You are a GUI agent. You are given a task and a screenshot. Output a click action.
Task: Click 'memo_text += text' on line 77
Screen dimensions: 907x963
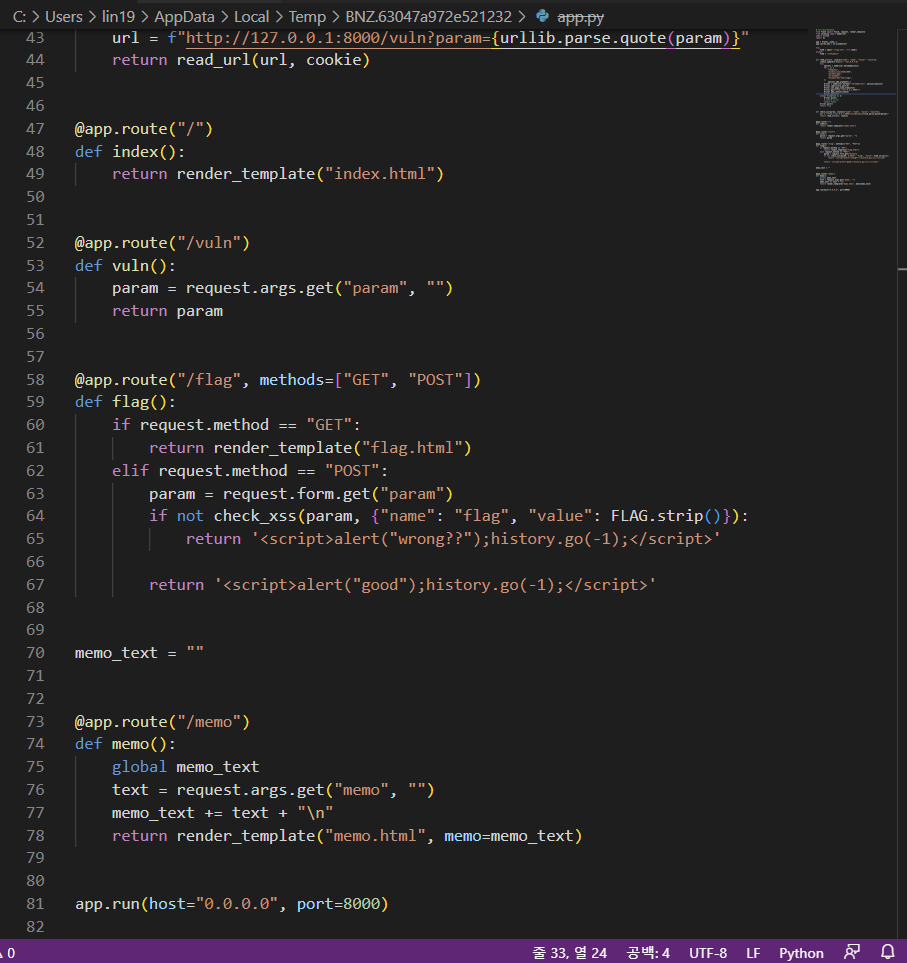190,813
